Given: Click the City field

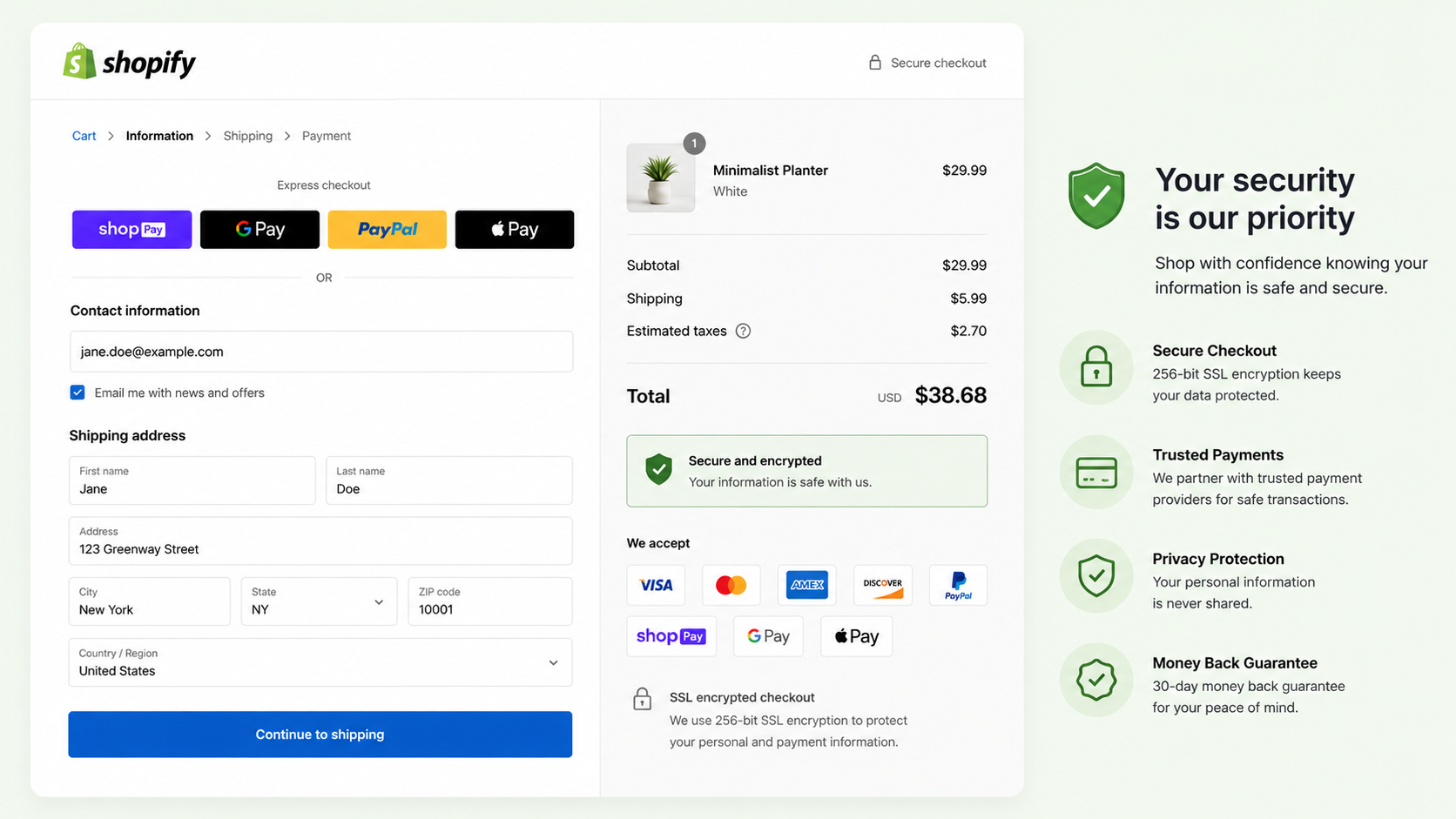Looking at the screenshot, I should [x=150, y=601].
